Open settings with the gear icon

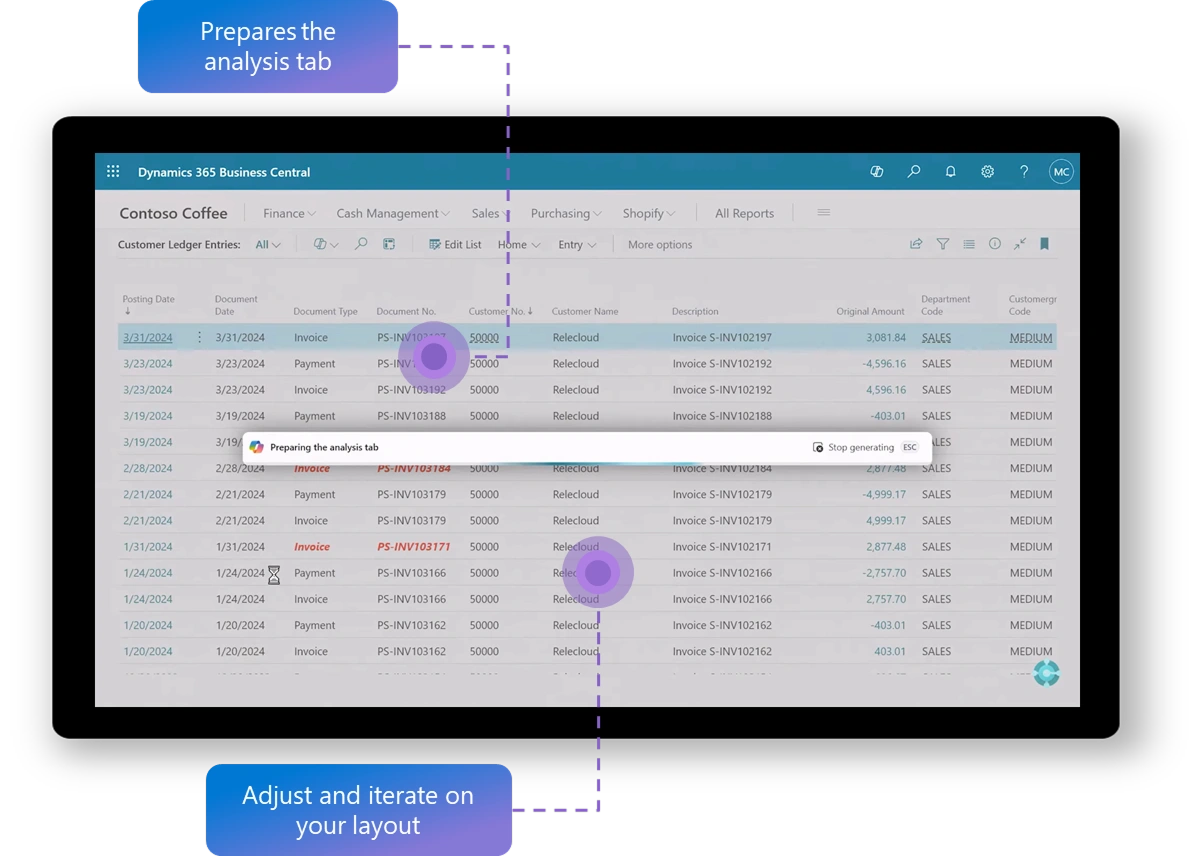click(987, 171)
